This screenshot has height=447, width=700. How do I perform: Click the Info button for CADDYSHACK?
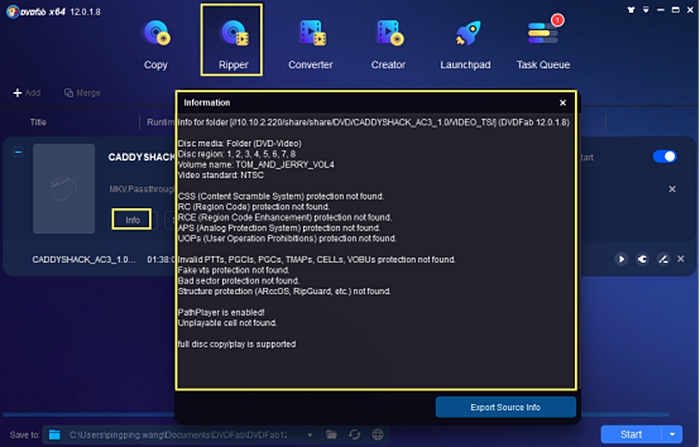pyautogui.click(x=132, y=220)
